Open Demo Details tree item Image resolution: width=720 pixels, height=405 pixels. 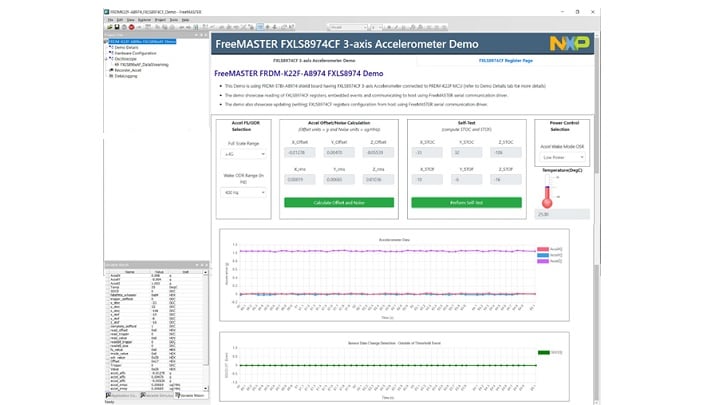point(127,47)
